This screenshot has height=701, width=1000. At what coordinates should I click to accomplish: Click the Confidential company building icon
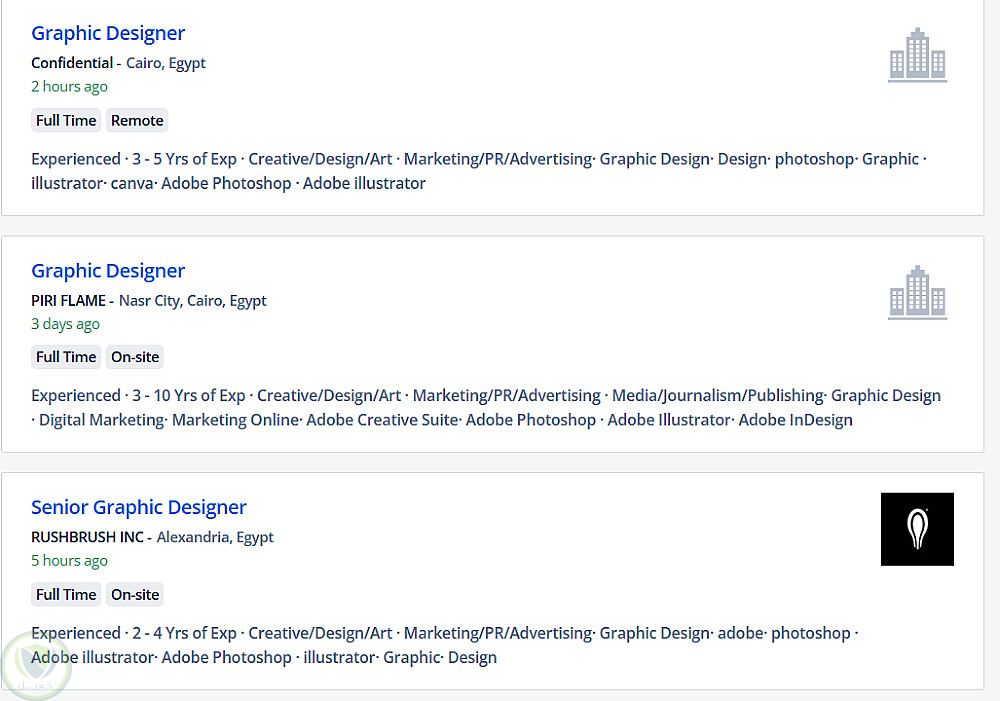click(x=917, y=55)
